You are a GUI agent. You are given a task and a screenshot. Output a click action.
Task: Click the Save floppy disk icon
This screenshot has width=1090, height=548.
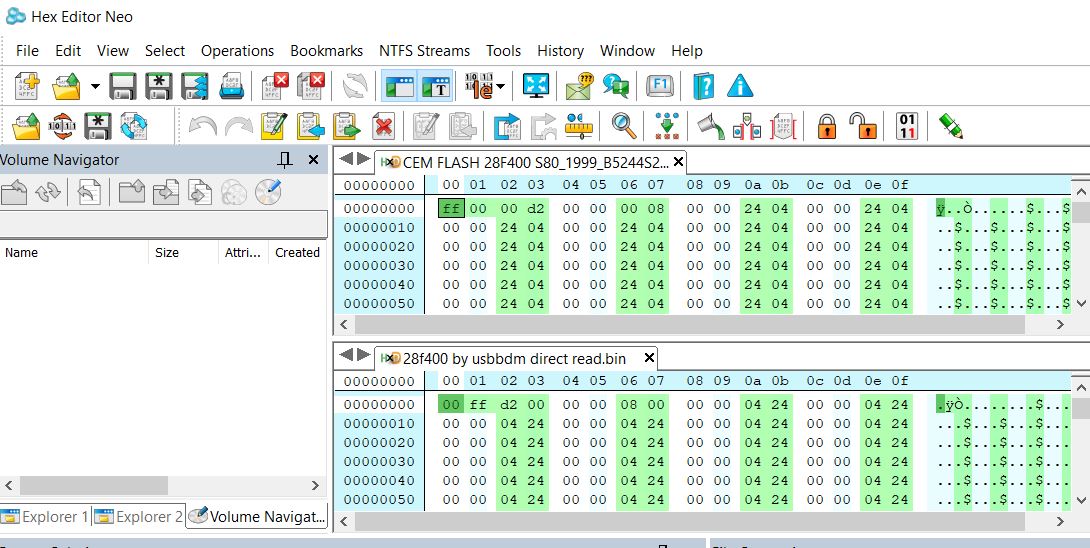tap(123, 86)
